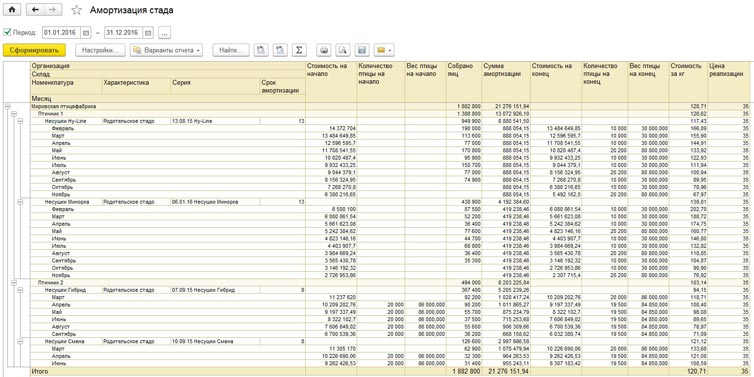Select series cell 10.09.15 Несушки Смена
The image size is (754, 377).
pos(215,341)
